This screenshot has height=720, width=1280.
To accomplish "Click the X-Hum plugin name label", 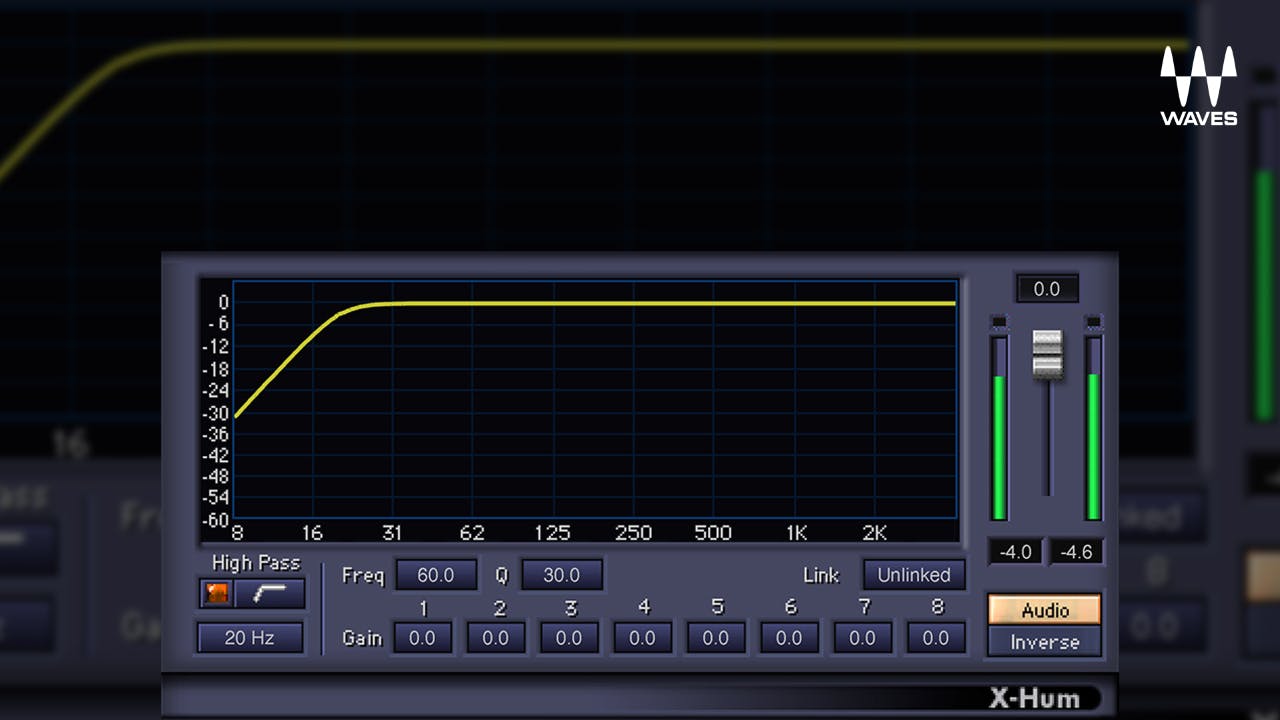I will point(1035,697).
